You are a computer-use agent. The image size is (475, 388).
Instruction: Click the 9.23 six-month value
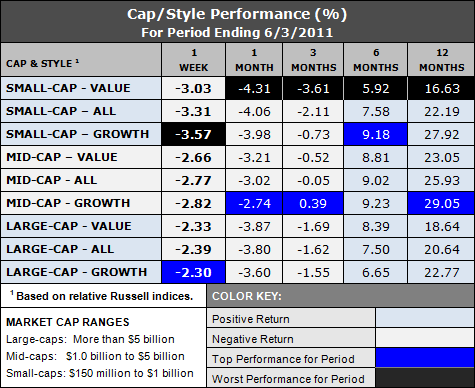pyautogui.click(x=376, y=203)
